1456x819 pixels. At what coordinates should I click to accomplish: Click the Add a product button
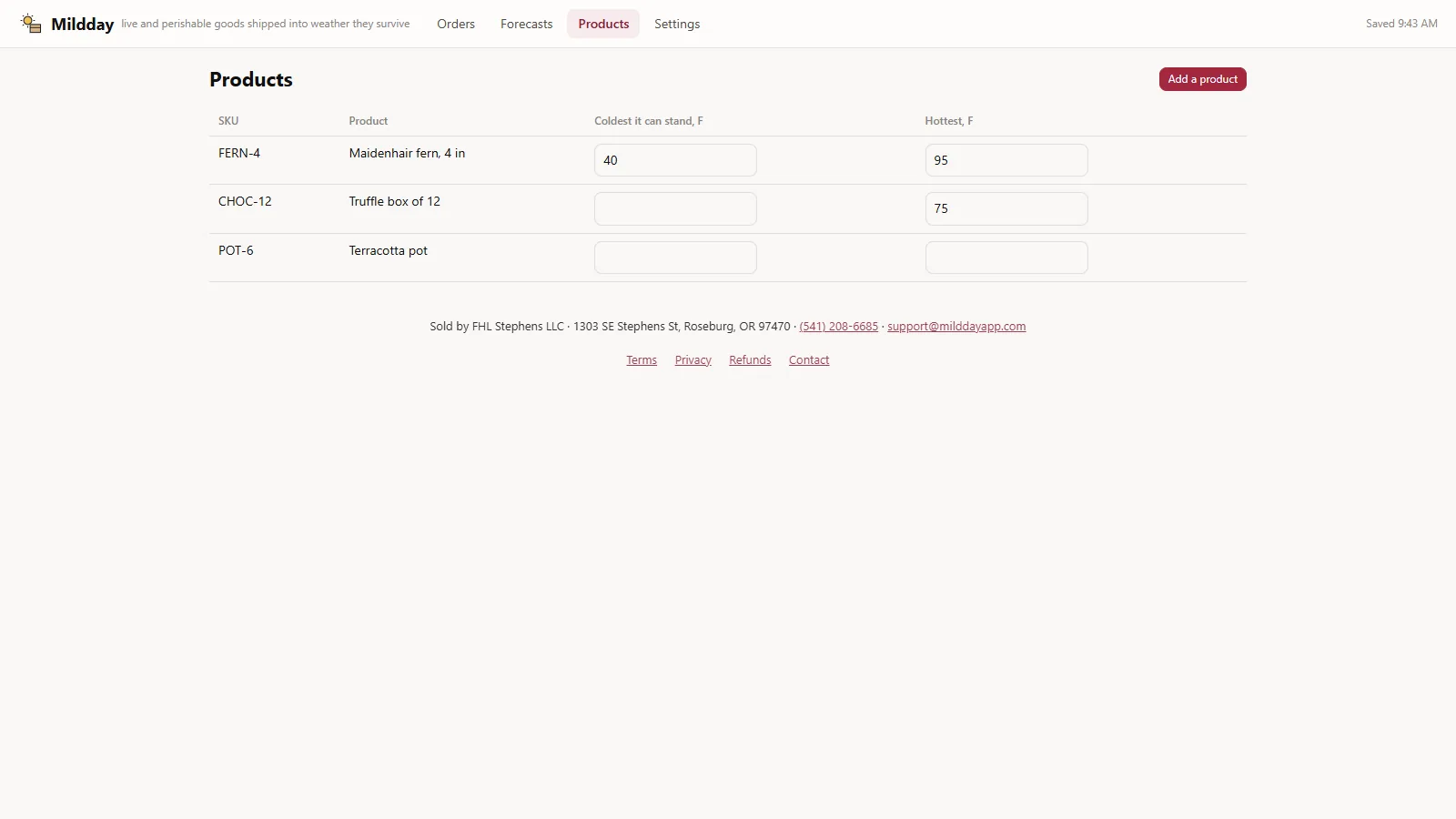tap(1202, 79)
